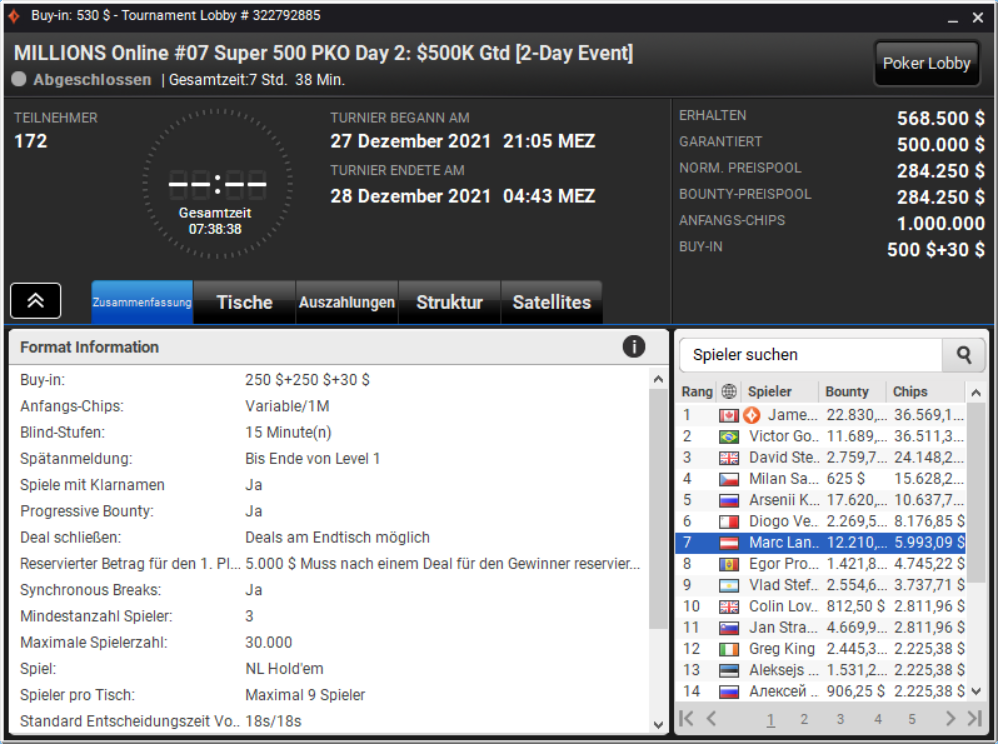Click the player list up scroll arrow
The image size is (998, 744).
(x=976, y=393)
